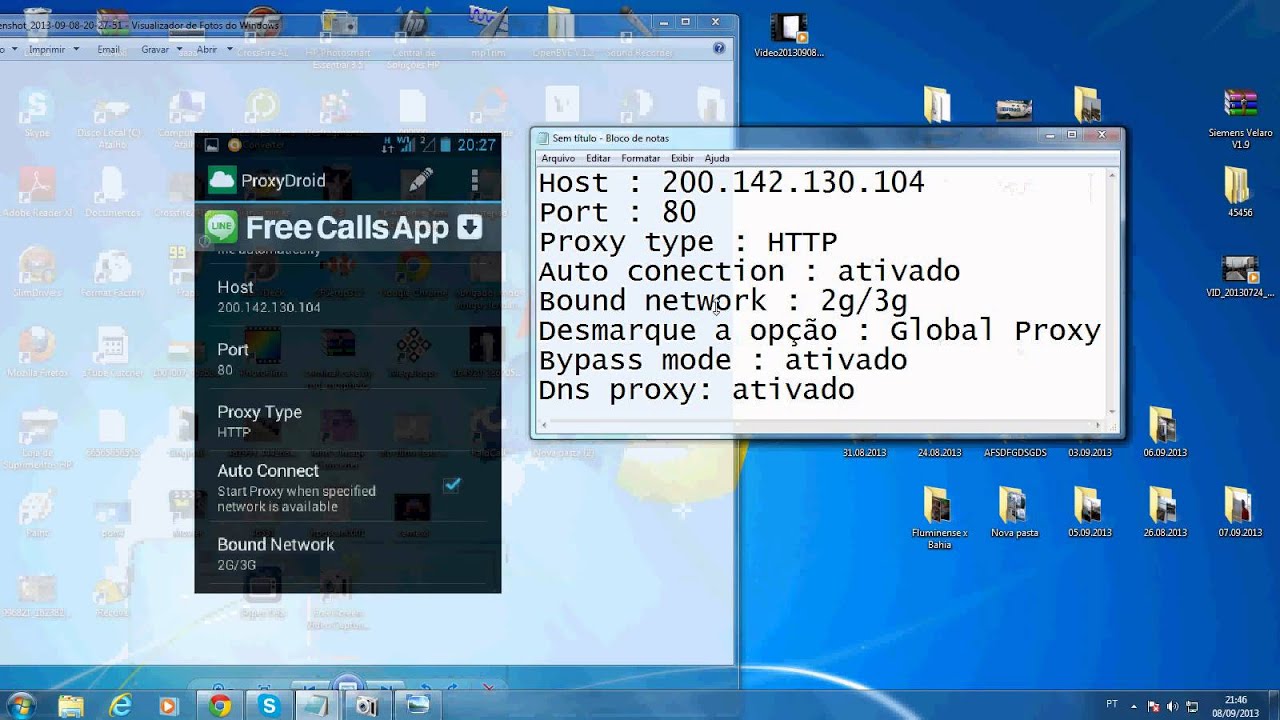Click the Notepad horizontal scrollbar
This screenshot has width=1280, height=720.
click(x=820, y=425)
